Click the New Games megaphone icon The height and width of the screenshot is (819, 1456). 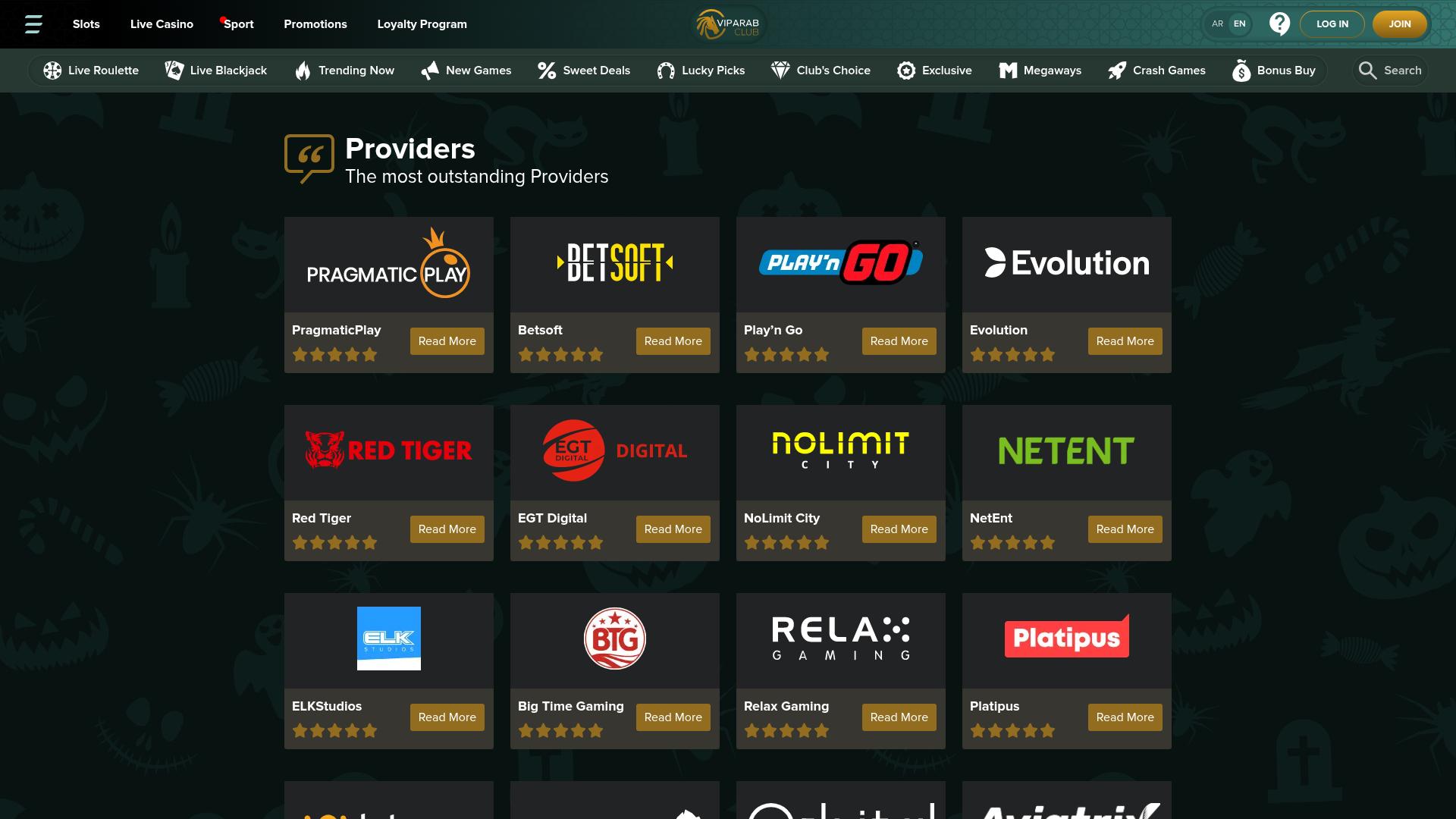(430, 71)
